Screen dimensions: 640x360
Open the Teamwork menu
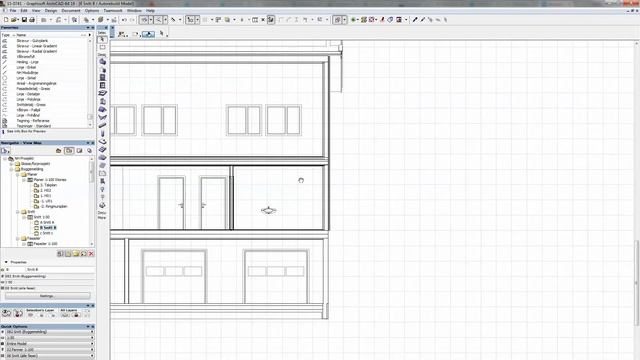tap(113, 11)
